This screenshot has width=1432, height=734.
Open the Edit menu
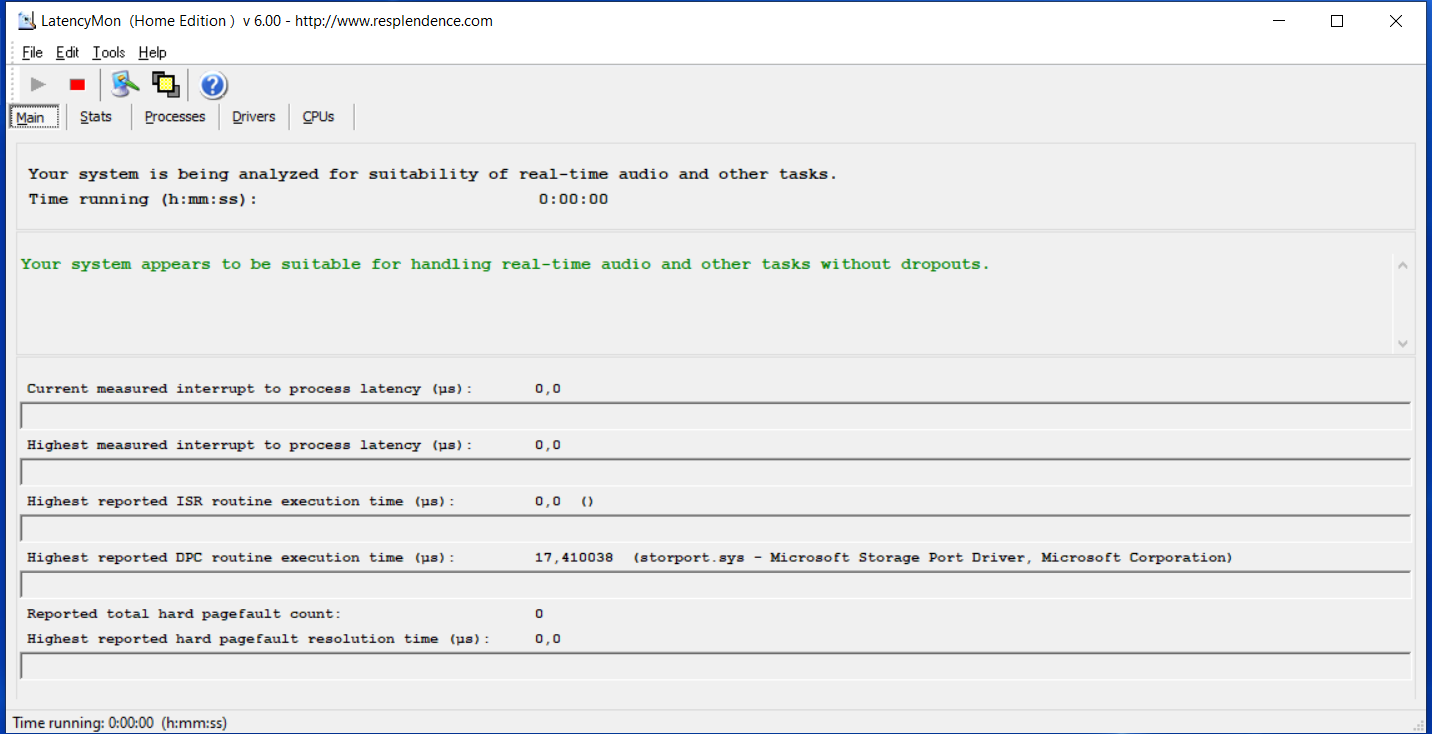[67, 53]
